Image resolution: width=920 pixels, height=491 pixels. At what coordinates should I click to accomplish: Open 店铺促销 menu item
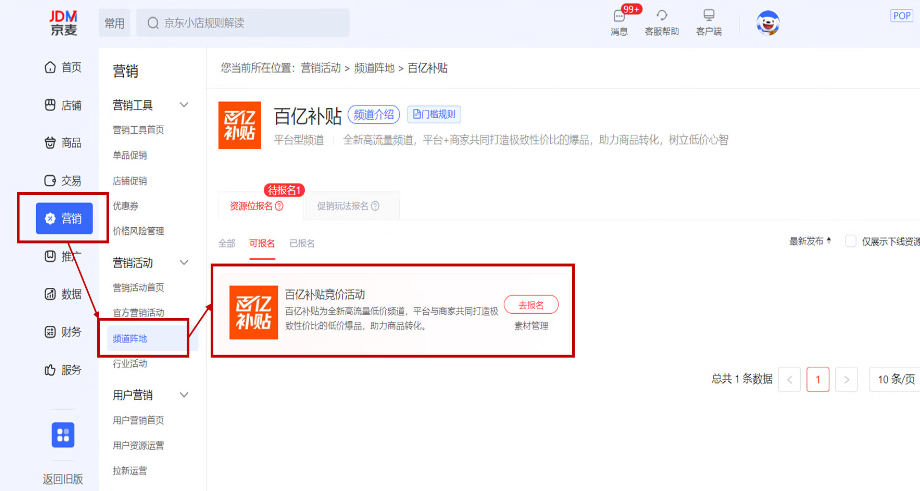130,181
